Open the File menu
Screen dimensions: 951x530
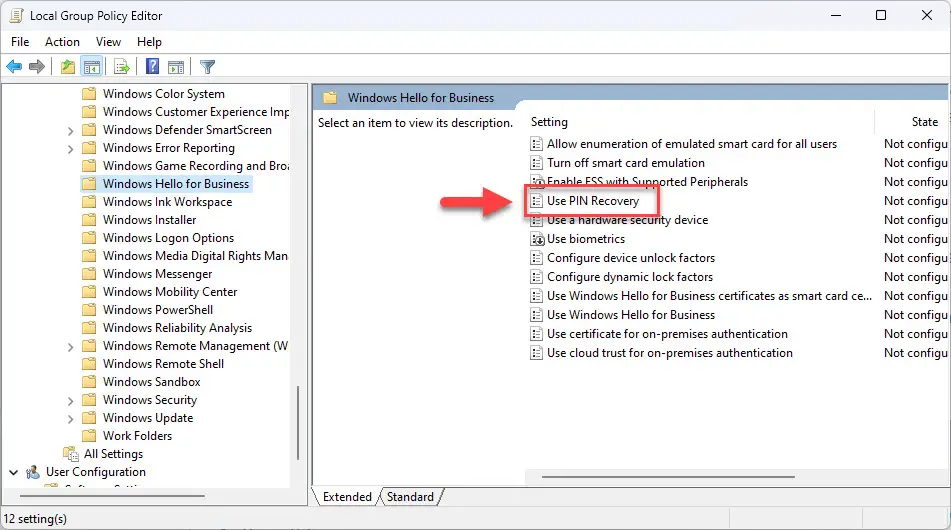[x=20, y=42]
